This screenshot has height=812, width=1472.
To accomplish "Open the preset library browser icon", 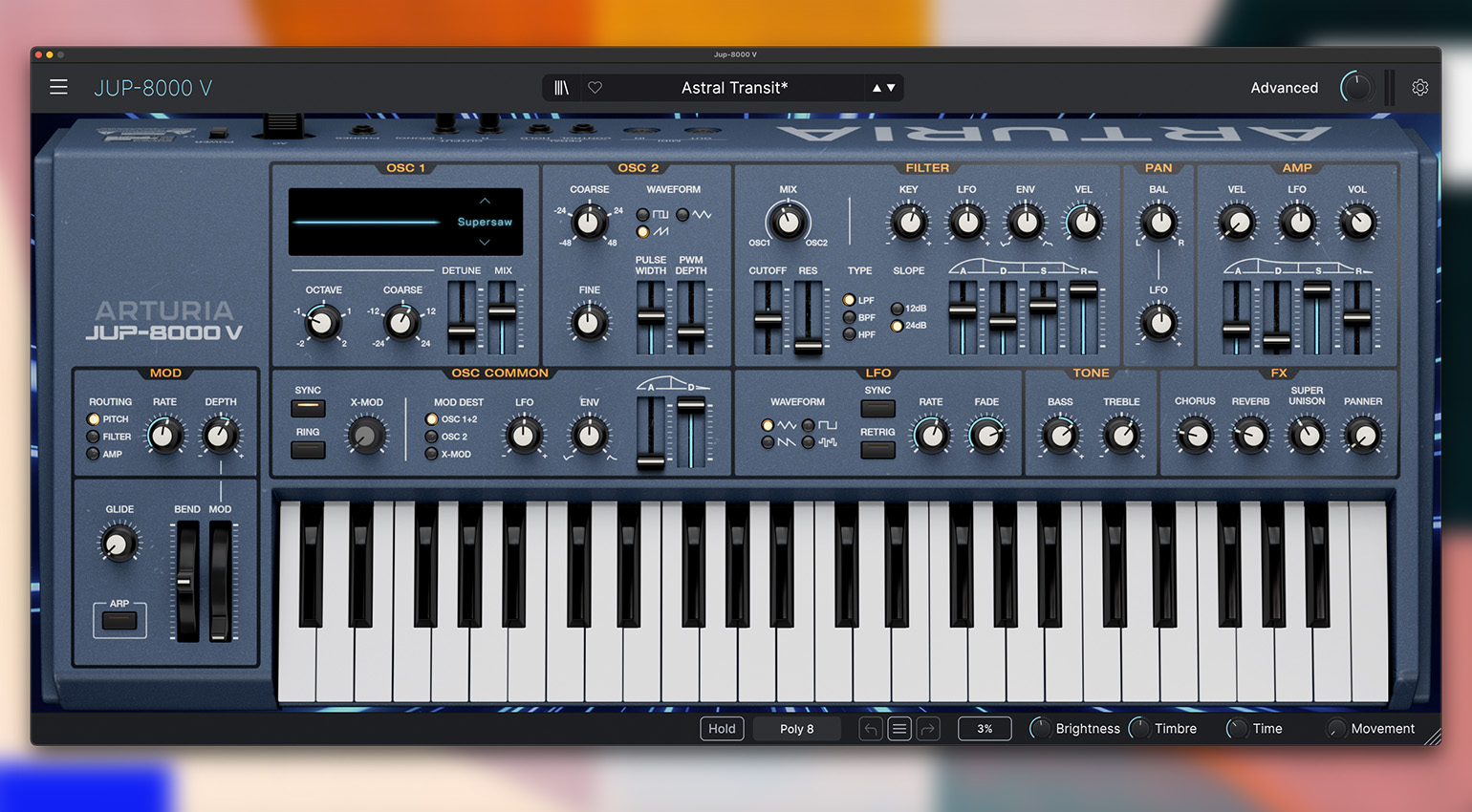I will pos(562,88).
